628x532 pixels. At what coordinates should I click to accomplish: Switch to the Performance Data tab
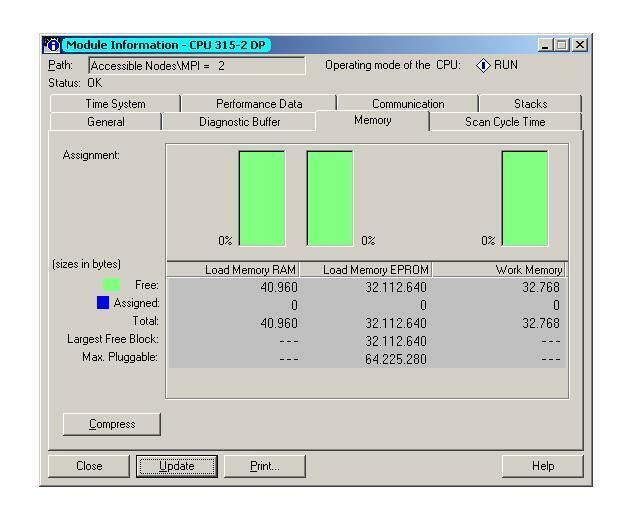(x=259, y=104)
